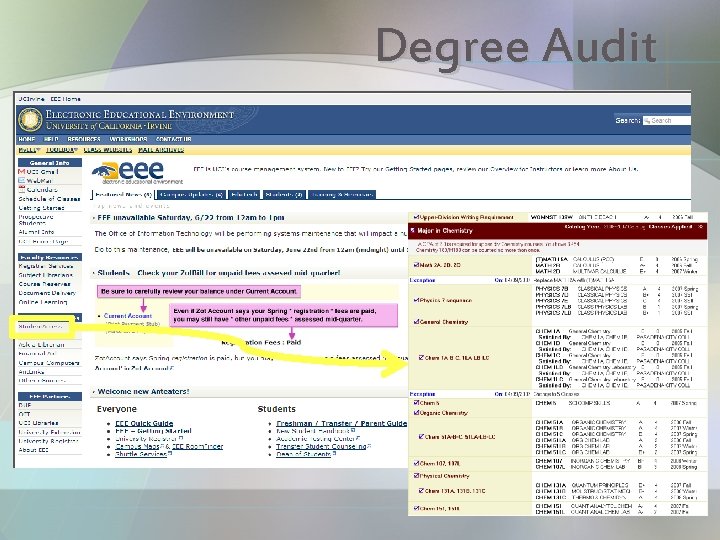Toggle checkbox for Chem 1A-B-C, 1LA-LB-LC
Screen dimensions: 720x540
point(421,357)
